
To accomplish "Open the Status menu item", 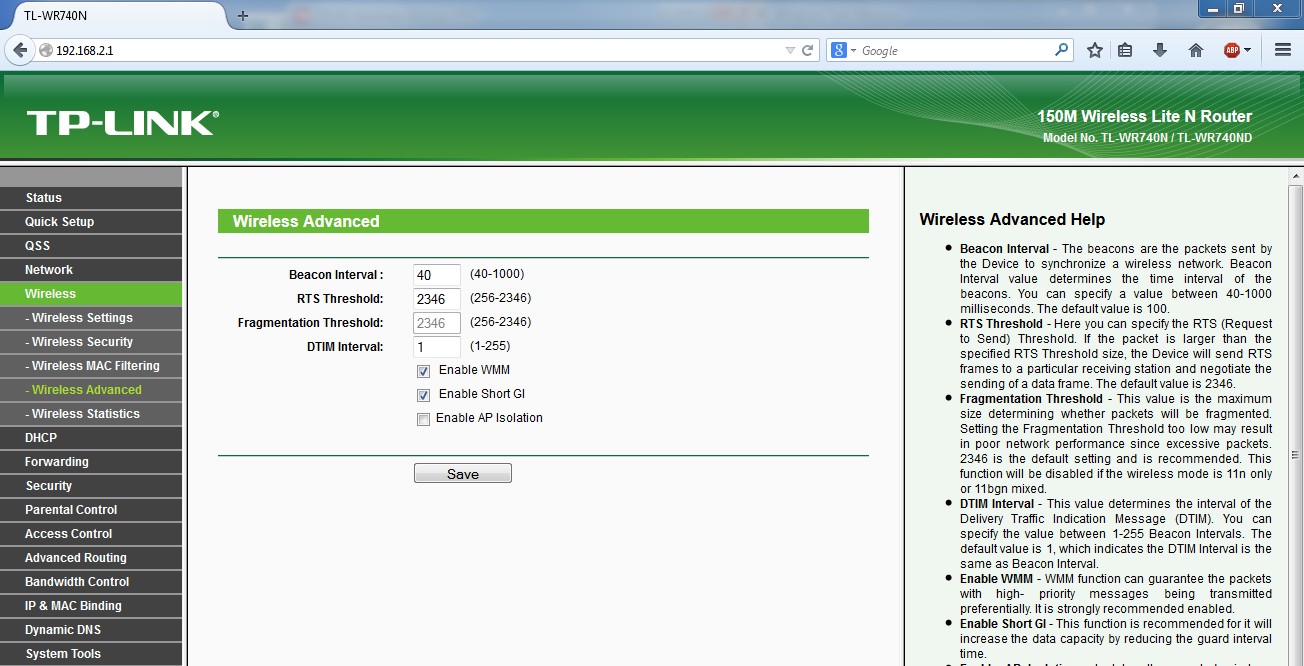I will coord(91,198).
